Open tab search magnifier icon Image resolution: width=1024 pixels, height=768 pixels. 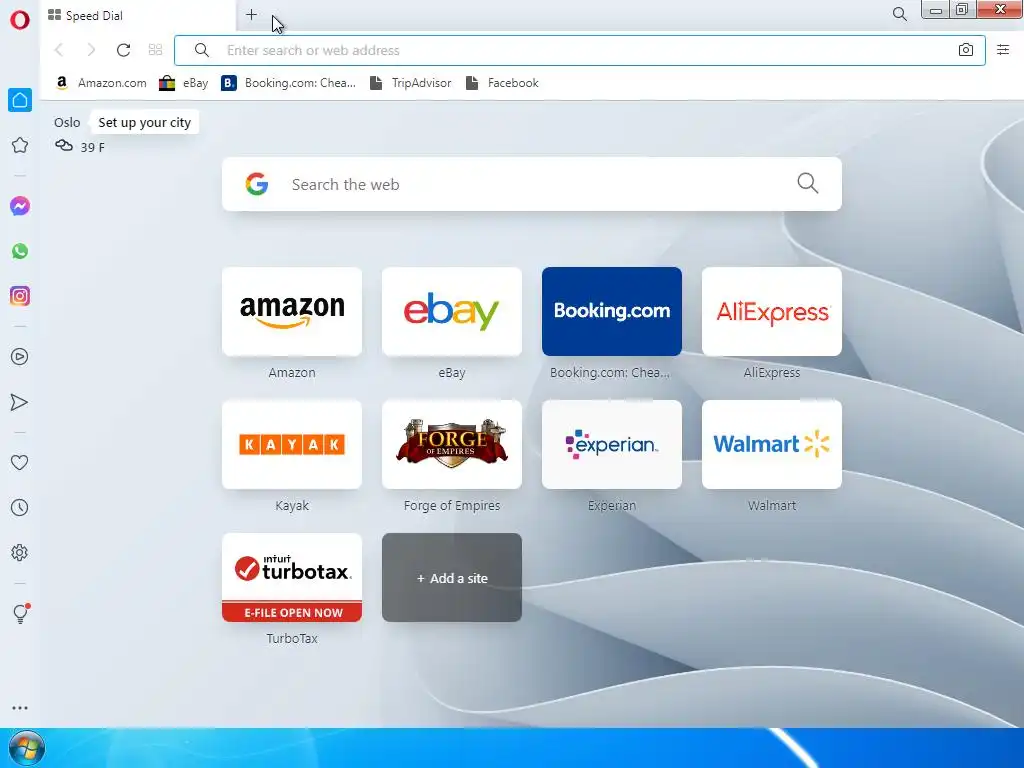(x=899, y=14)
